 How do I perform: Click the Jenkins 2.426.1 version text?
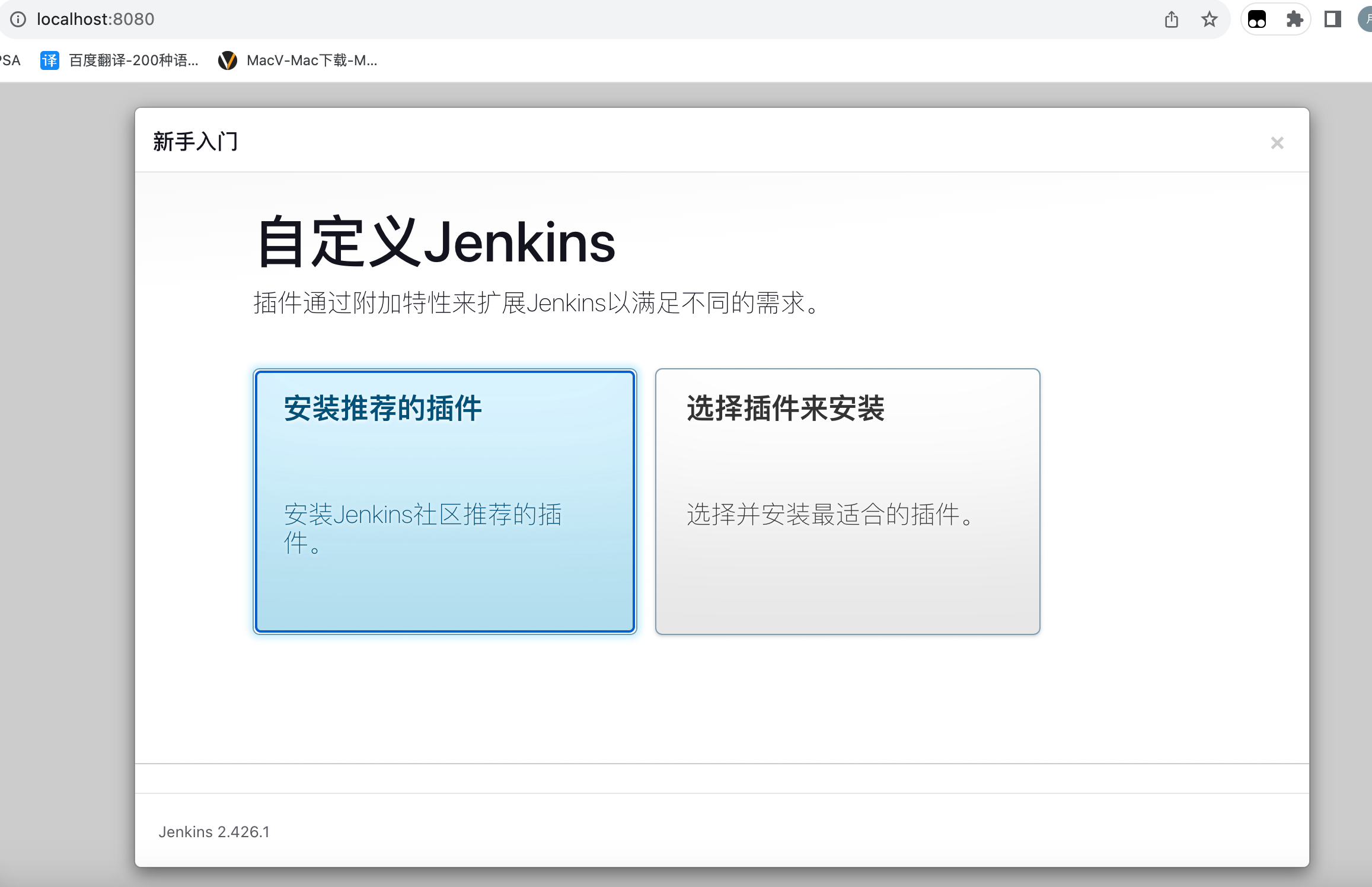(213, 832)
